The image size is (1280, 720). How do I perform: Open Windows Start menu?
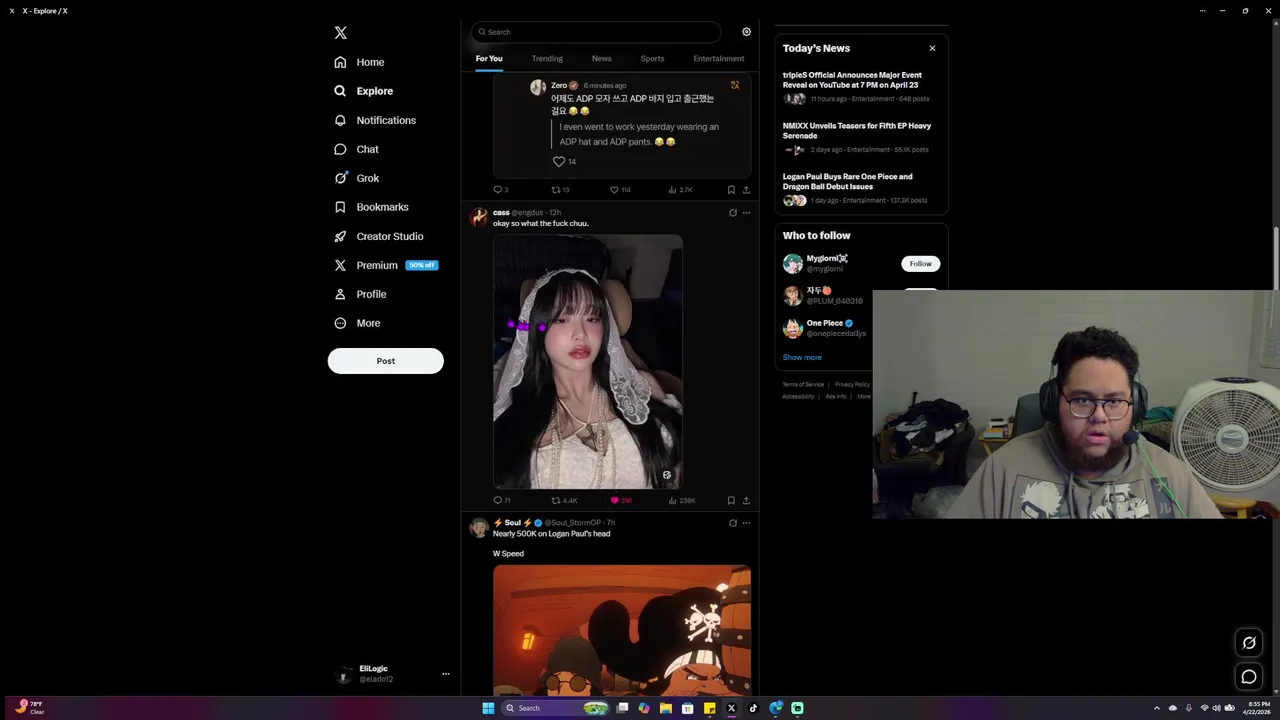488,708
